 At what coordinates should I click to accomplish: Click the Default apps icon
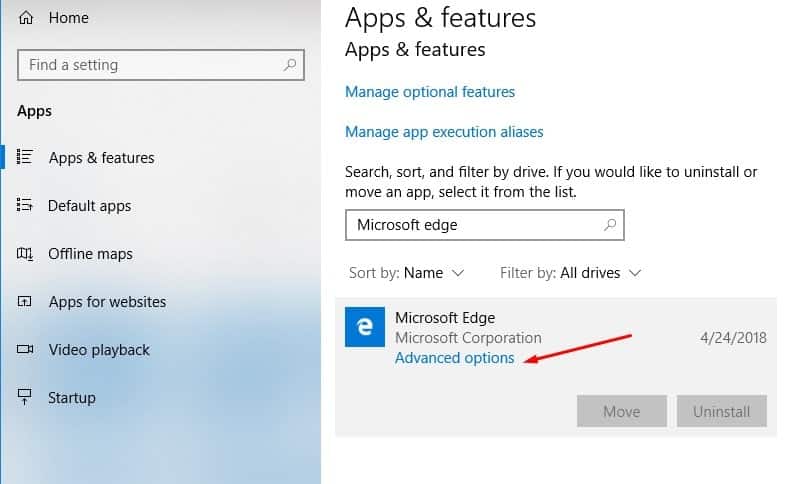click(x=26, y=206)
